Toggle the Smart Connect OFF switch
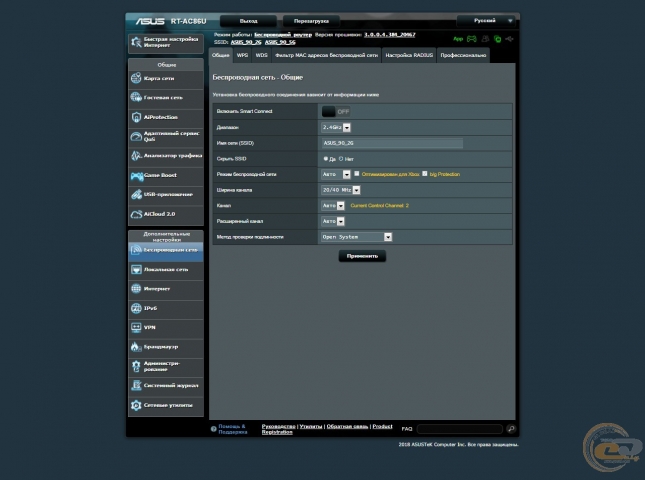This screenshot has width=645, height=480. pyautogui.click(x=336, y=111)
